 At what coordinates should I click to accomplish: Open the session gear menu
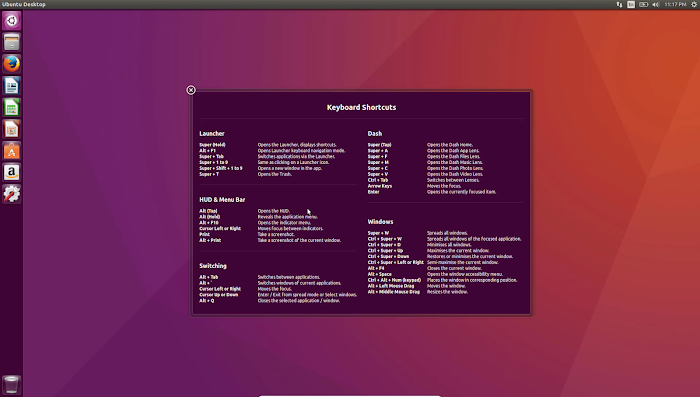coord(694,4)
